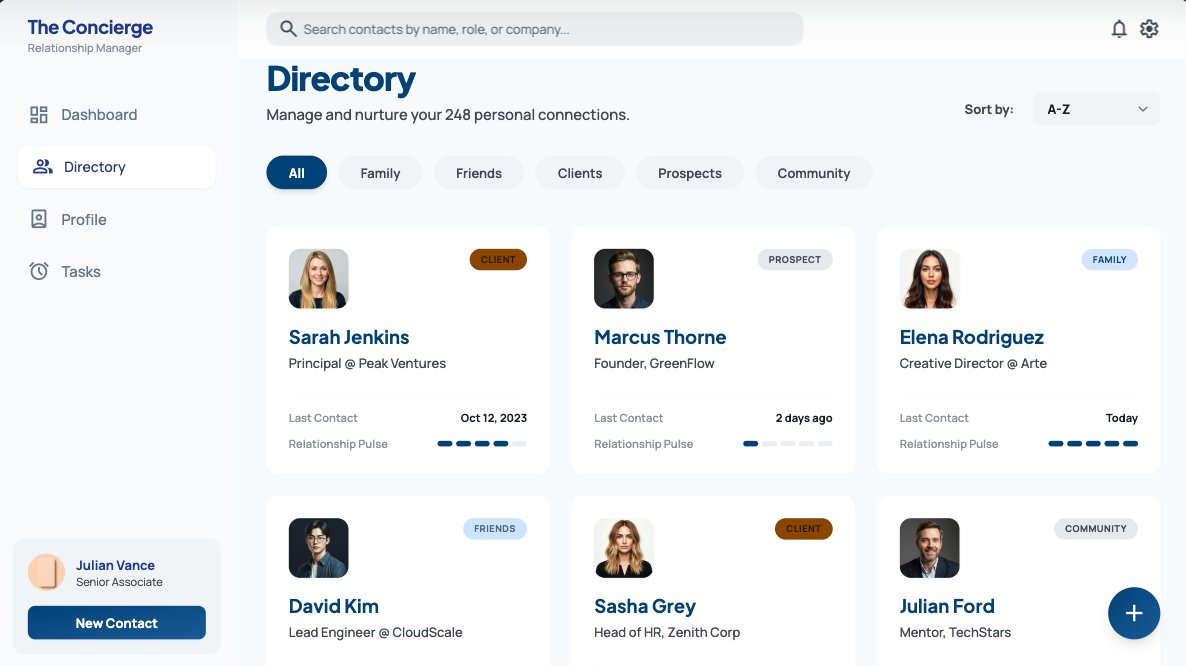Open Sarah Jenkins contact name
Screen dimensions: 1186x666
click(349, 337)
